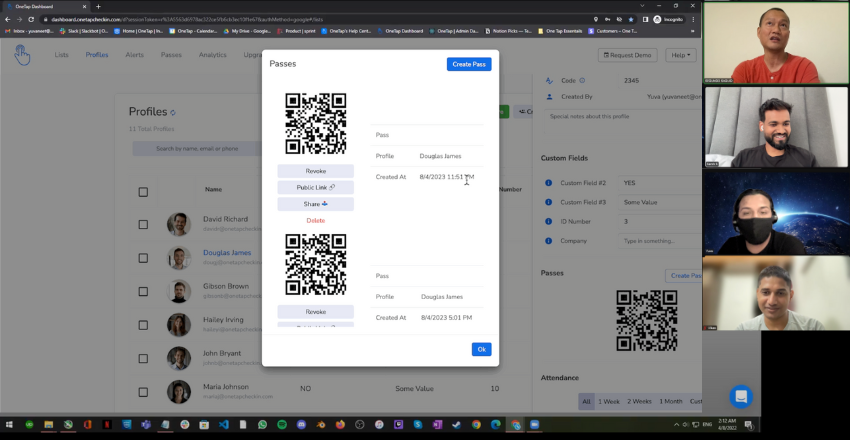
Task: Click Ok to close the Passes dialog
Action: pos(481,349)
